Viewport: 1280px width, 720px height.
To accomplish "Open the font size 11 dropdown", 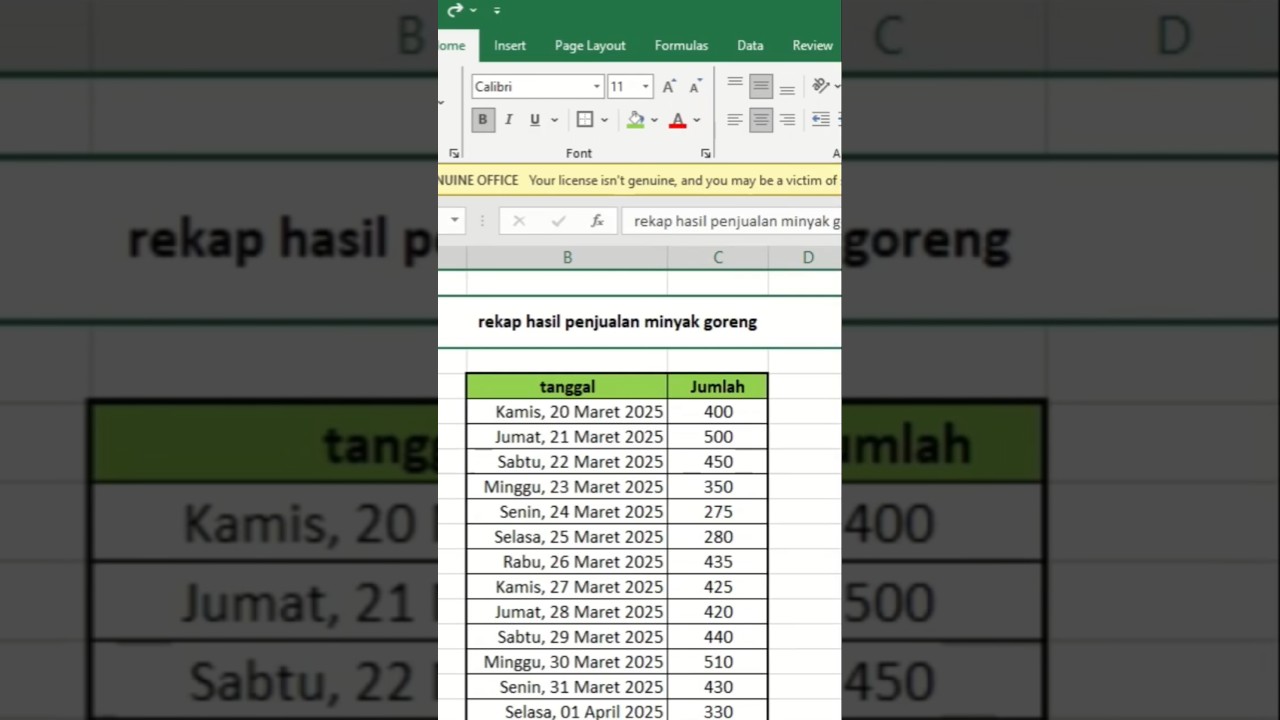I will [x=645, y=87].
